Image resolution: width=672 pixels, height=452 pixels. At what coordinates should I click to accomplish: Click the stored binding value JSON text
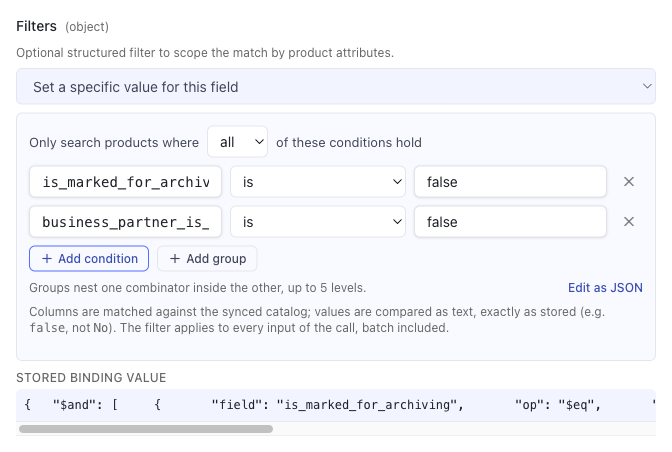(x=336, y=405)
